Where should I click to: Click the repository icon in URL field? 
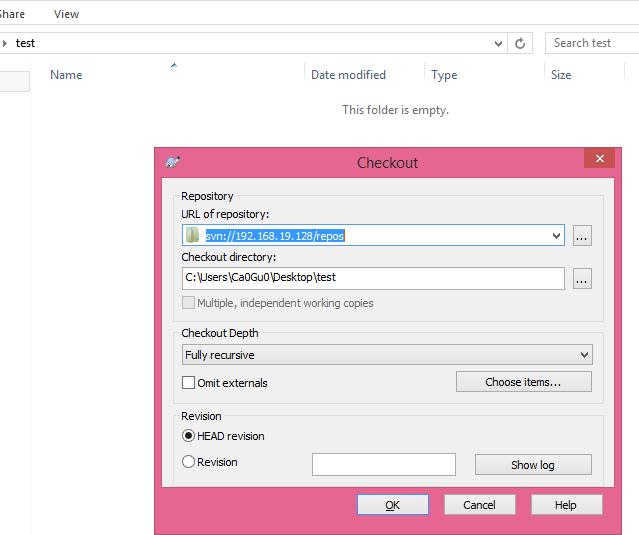coord(193,235)
